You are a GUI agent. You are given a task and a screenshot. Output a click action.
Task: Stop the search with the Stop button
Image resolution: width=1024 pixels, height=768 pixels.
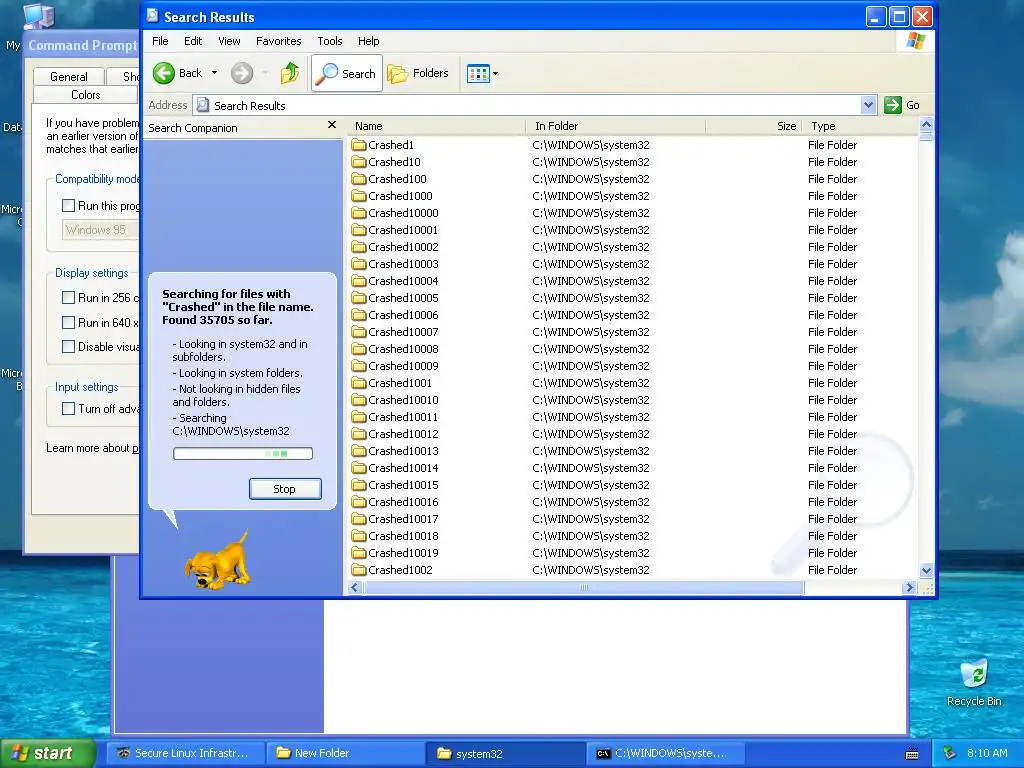tap(285, 489)
